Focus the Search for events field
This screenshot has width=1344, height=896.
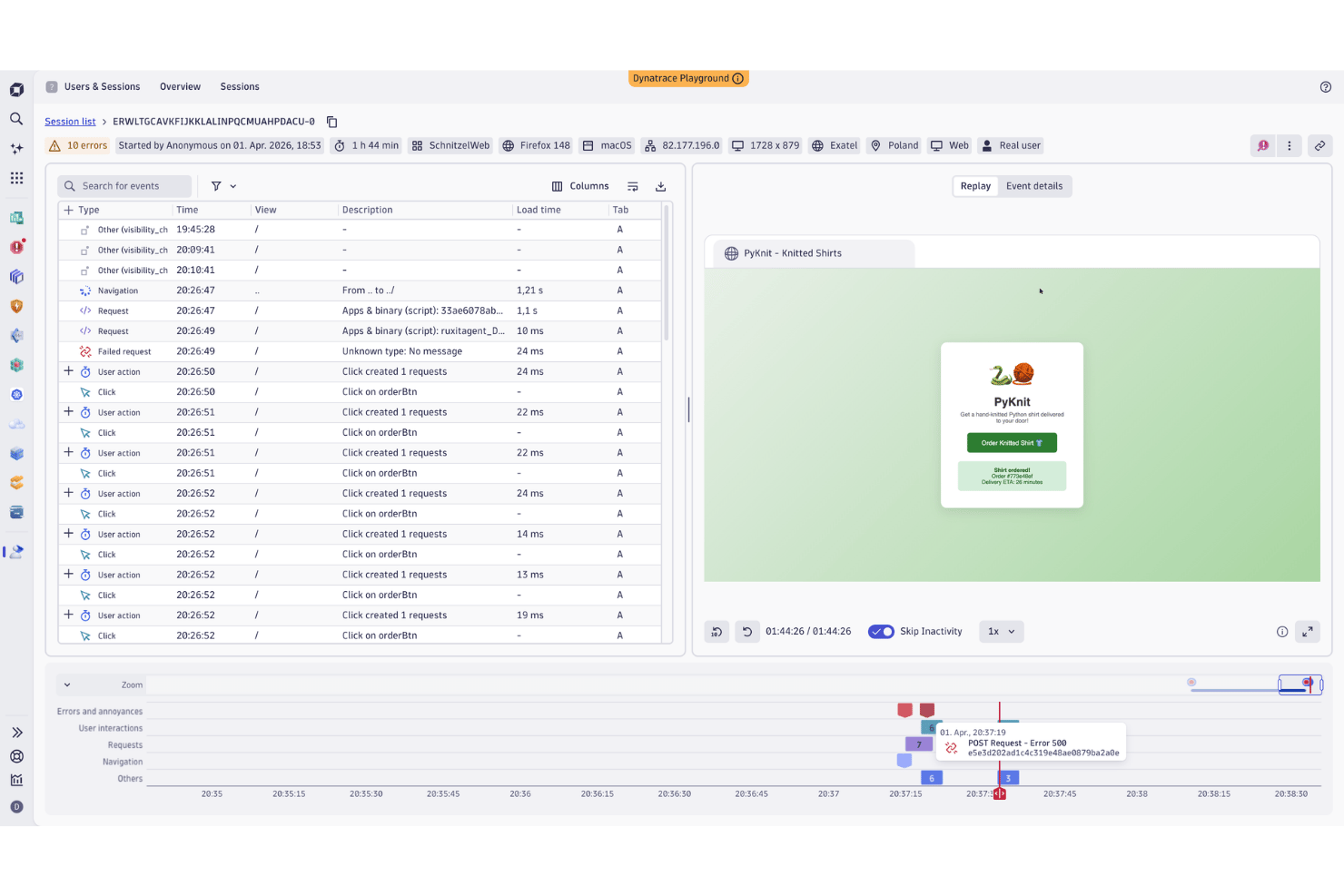point(125,186)
